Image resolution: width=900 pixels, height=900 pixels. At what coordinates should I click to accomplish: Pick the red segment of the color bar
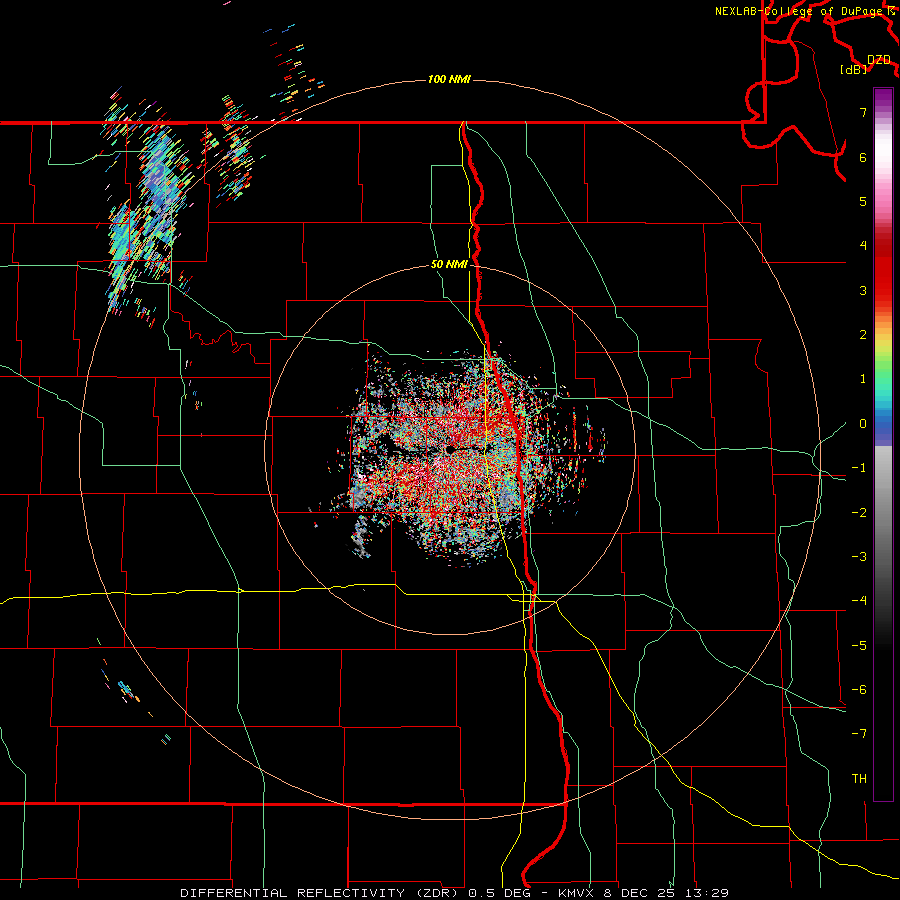coord(883,270)
